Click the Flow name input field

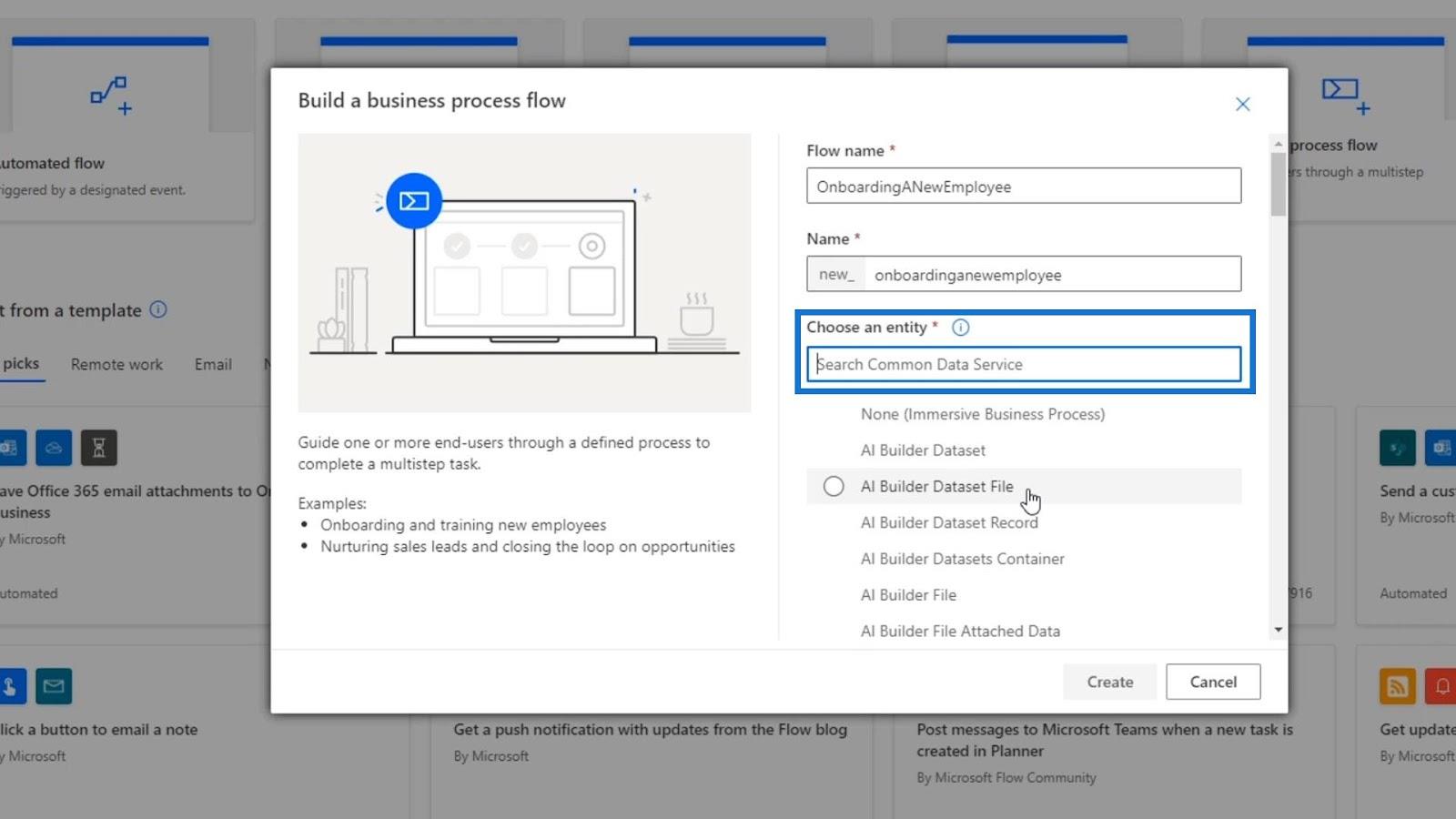1024,186
